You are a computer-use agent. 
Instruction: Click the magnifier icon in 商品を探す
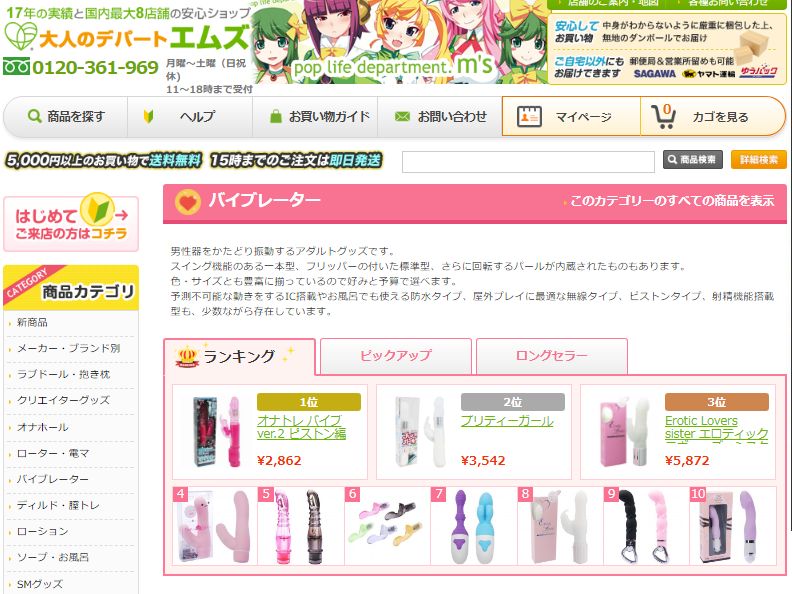(34, 116)
